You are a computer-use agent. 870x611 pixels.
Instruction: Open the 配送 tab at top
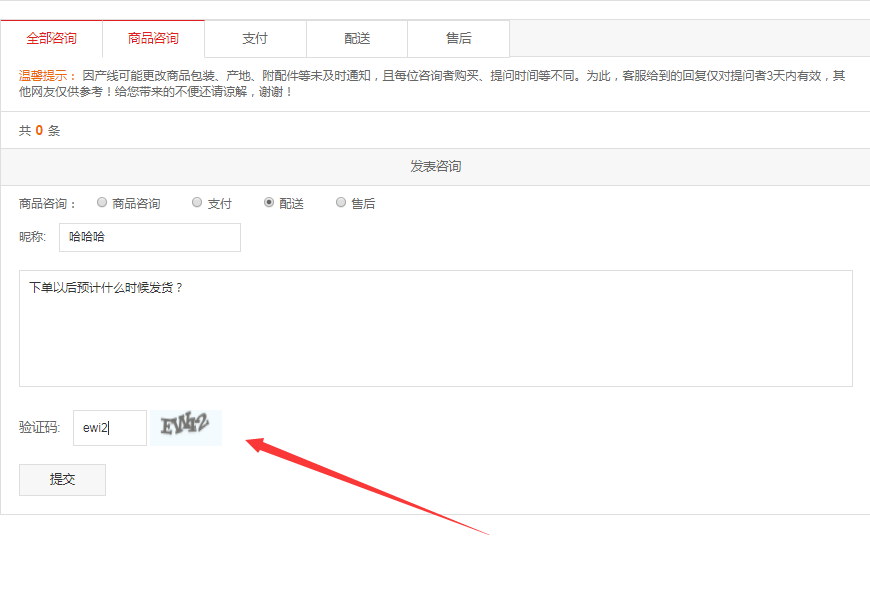pyautogui.click(x=357, y=39)
